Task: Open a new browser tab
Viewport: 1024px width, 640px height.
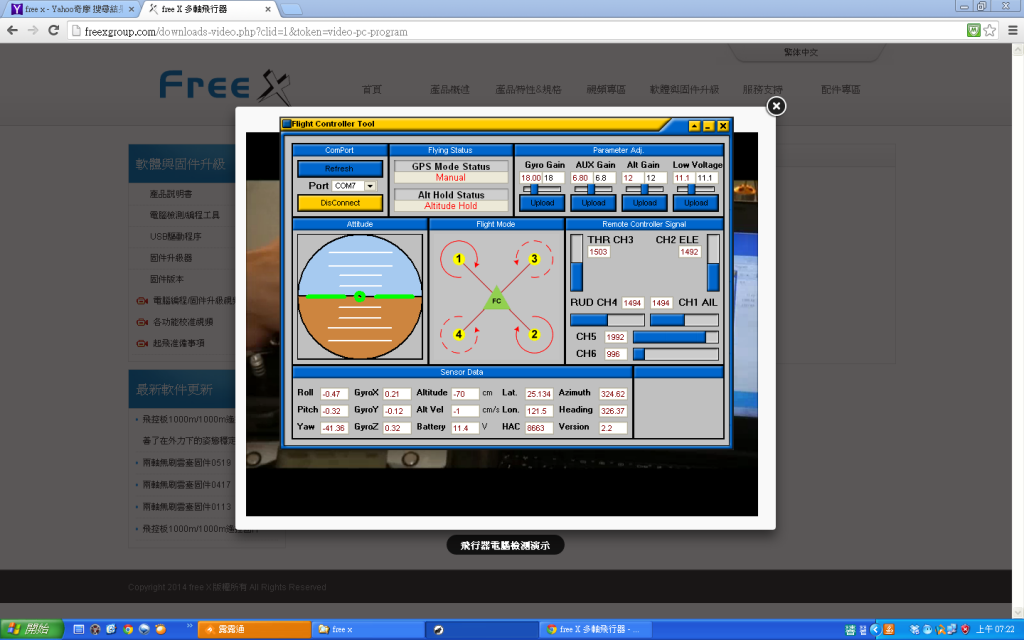Action: (x=291, y=9)
